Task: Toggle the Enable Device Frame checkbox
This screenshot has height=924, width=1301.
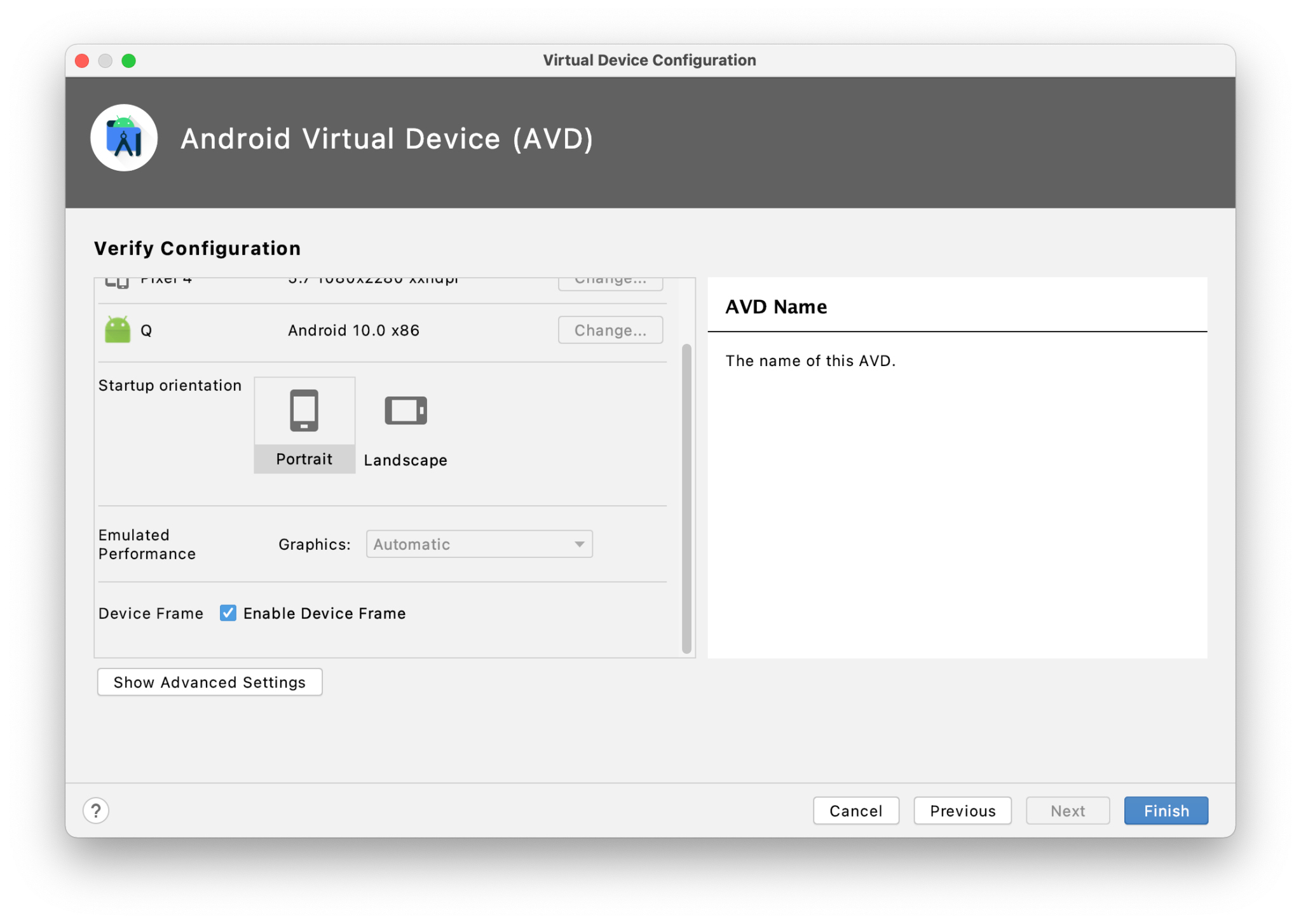Action: point(228,613)
